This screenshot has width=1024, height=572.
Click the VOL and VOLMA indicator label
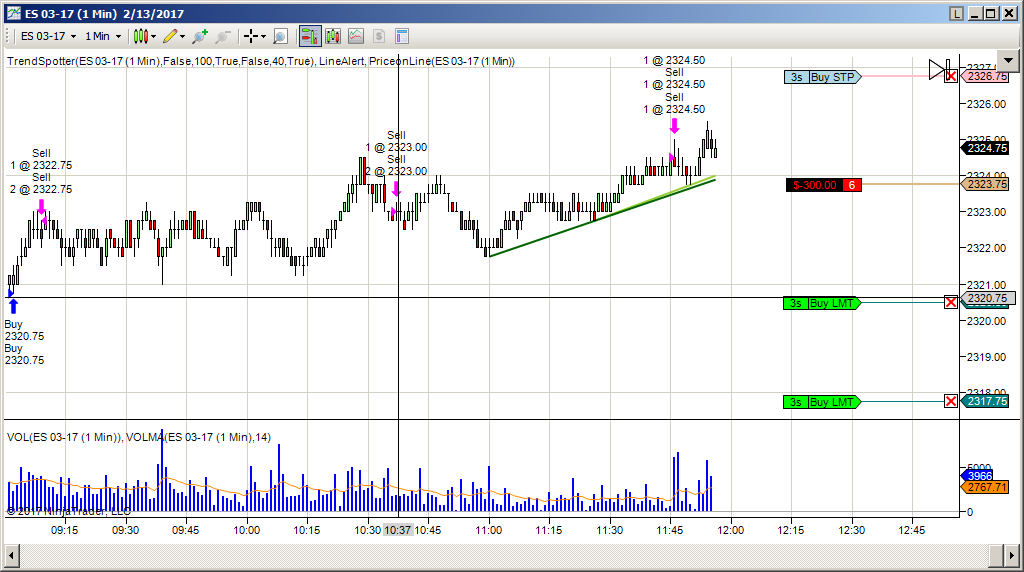[x=138, y=437]
